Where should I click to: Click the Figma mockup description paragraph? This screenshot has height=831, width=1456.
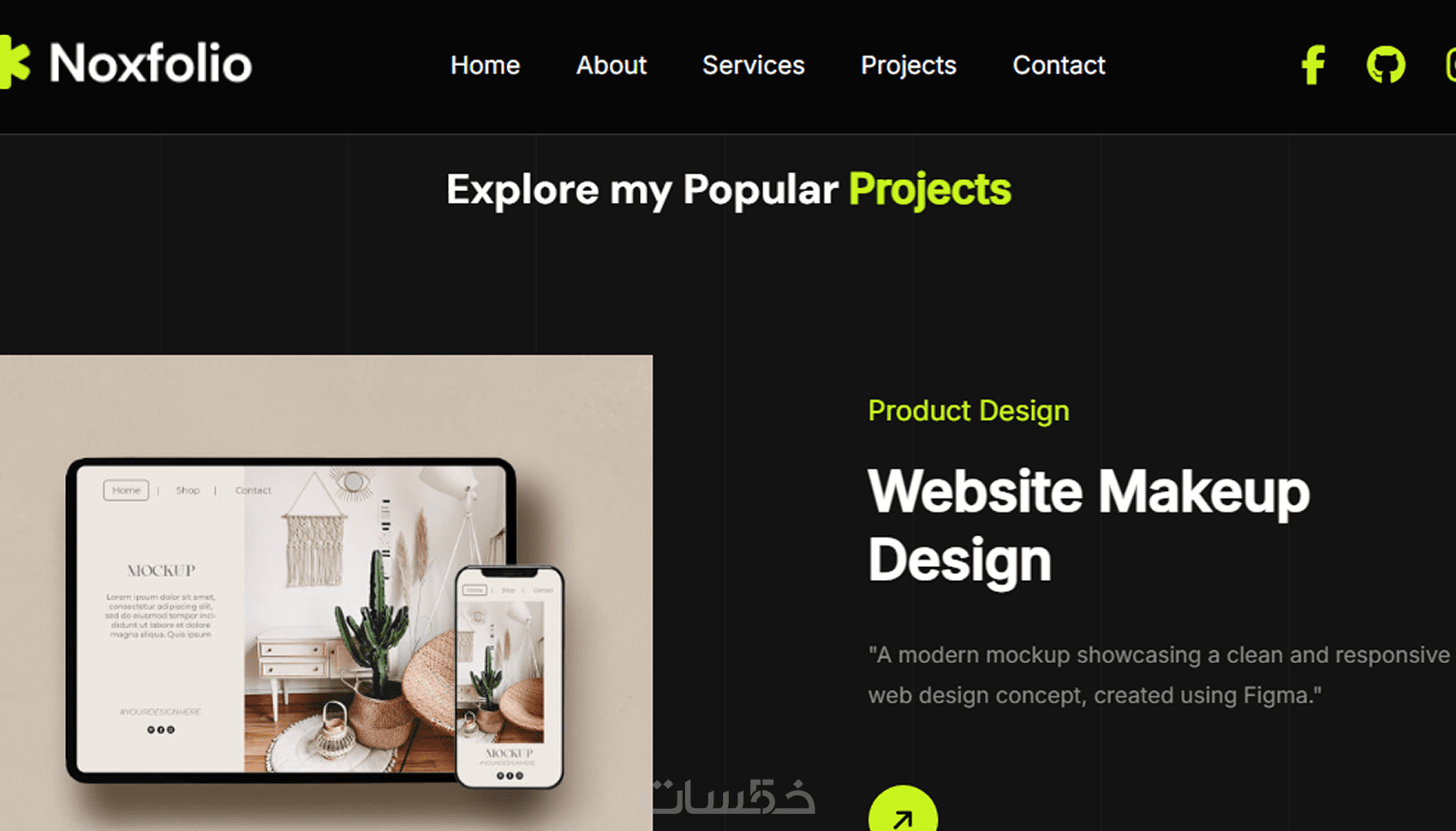pyautogui.click(x=1159, y=675)
